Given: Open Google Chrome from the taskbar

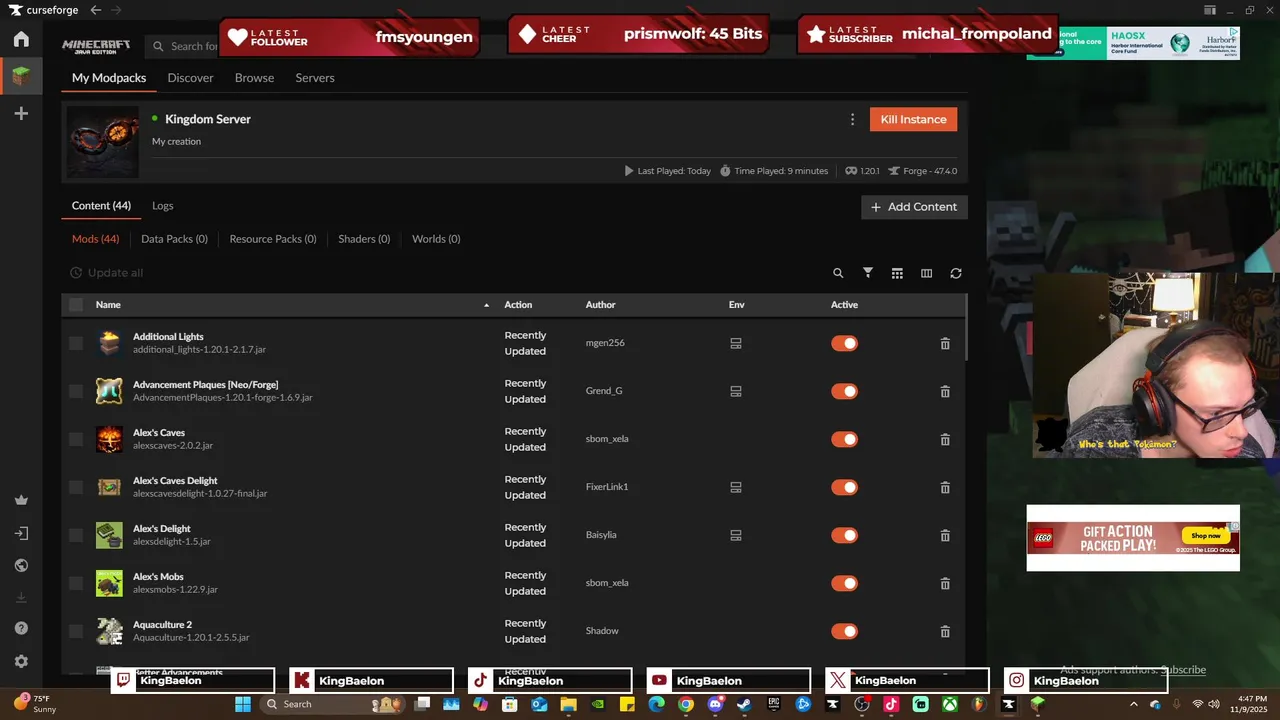Looking at the screenshot, I should tap(685, 704).
